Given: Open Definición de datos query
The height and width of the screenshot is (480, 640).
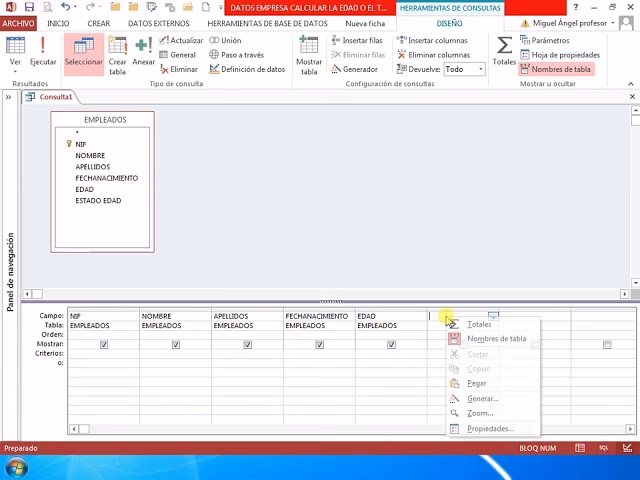Looking at the screenshot, I should pyautogui.click(x=247, y=69).
